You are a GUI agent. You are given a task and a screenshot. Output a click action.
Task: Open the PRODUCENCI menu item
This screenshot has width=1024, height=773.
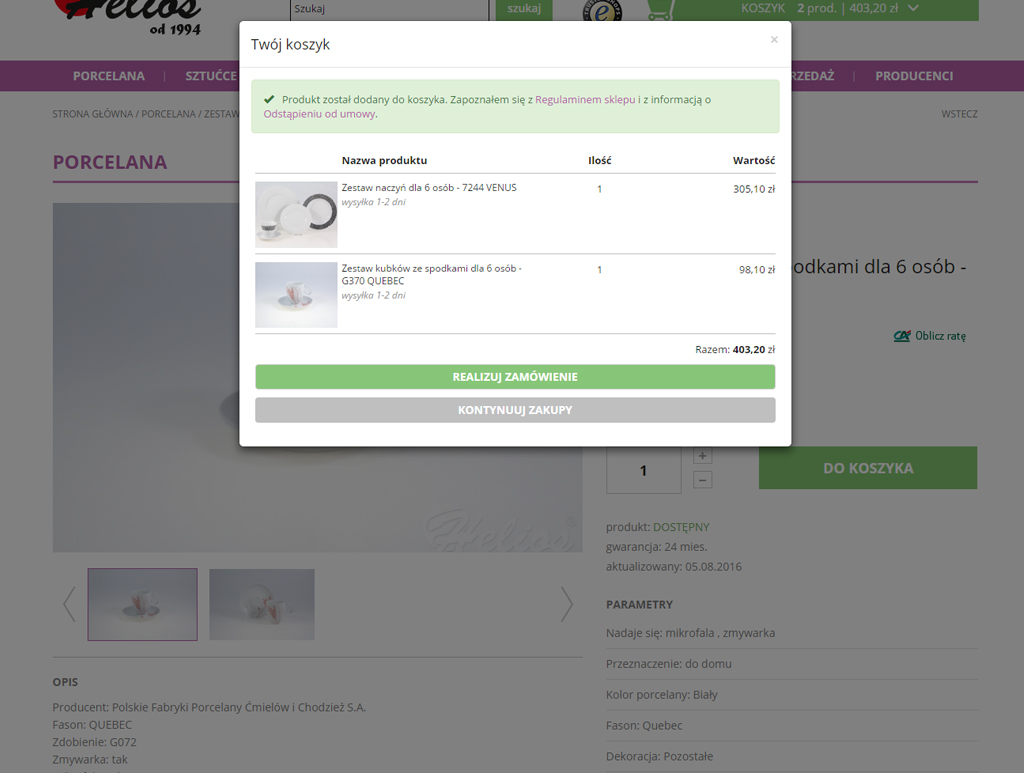coord(913,76)
